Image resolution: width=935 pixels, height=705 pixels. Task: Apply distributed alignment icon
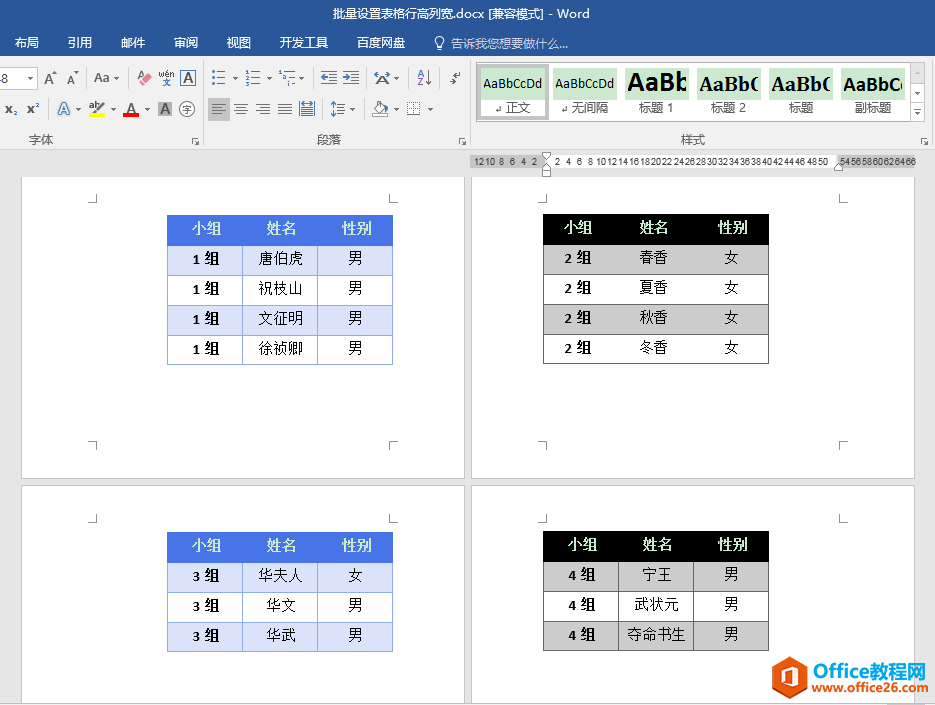(307, 109)
